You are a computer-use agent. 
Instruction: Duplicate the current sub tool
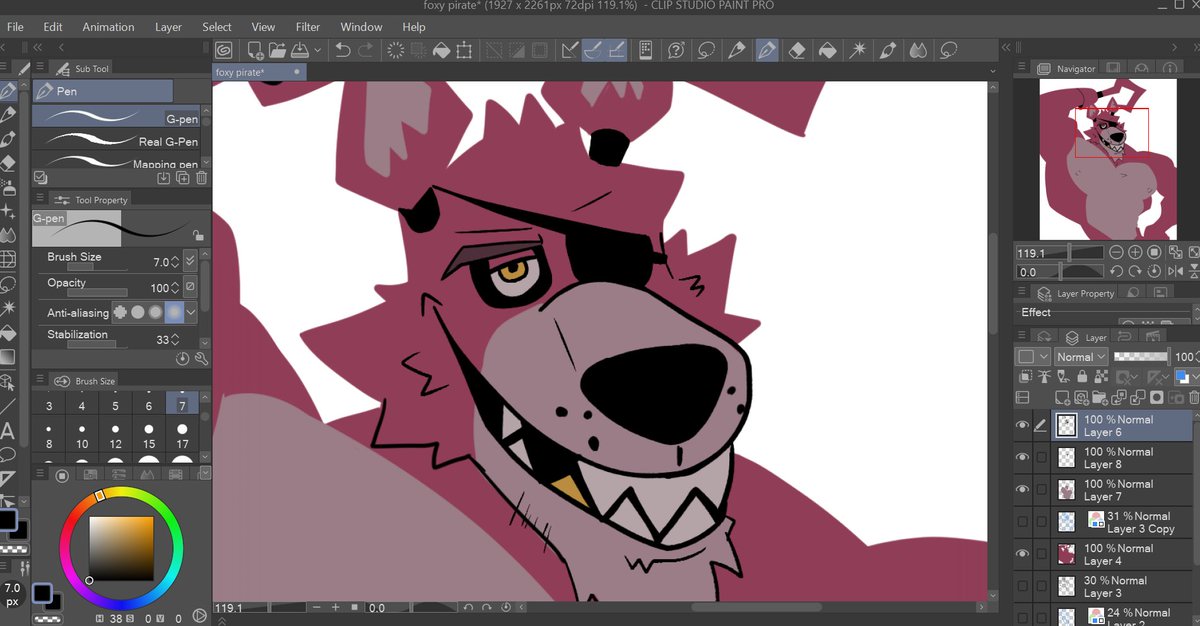(x=182, y=178)
